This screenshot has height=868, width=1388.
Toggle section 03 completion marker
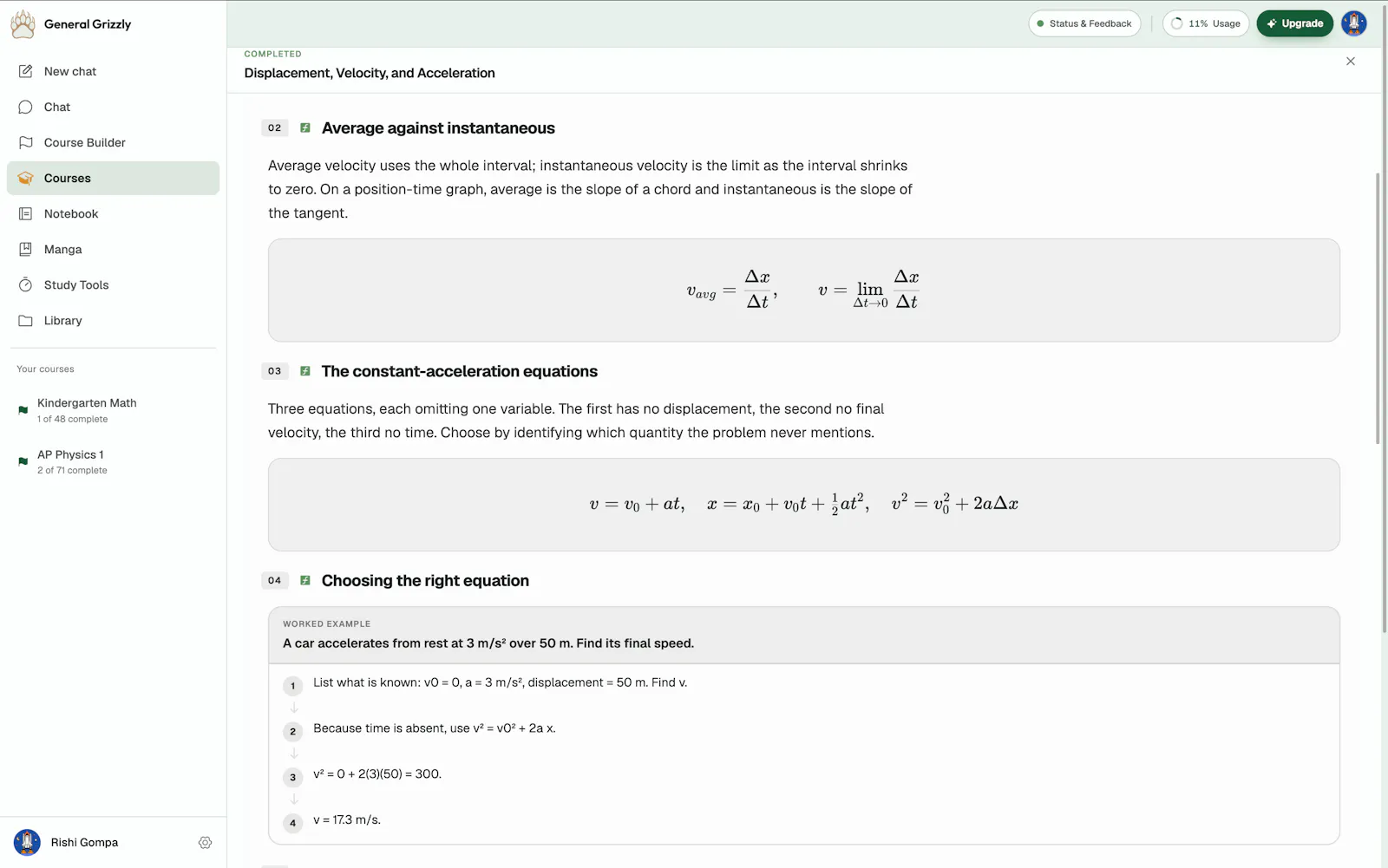tap(305, 371)
